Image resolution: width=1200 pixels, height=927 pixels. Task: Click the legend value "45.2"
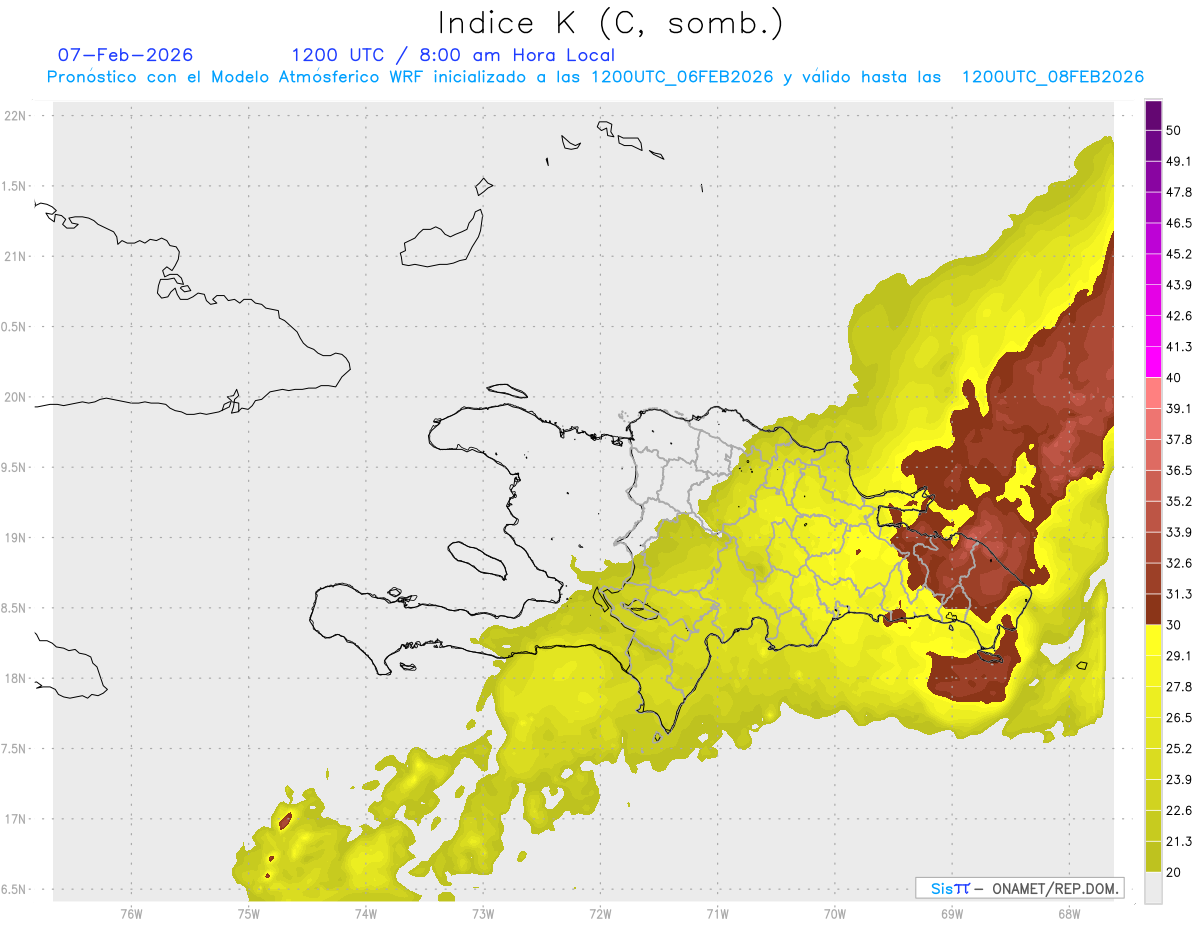point(1179,254)
